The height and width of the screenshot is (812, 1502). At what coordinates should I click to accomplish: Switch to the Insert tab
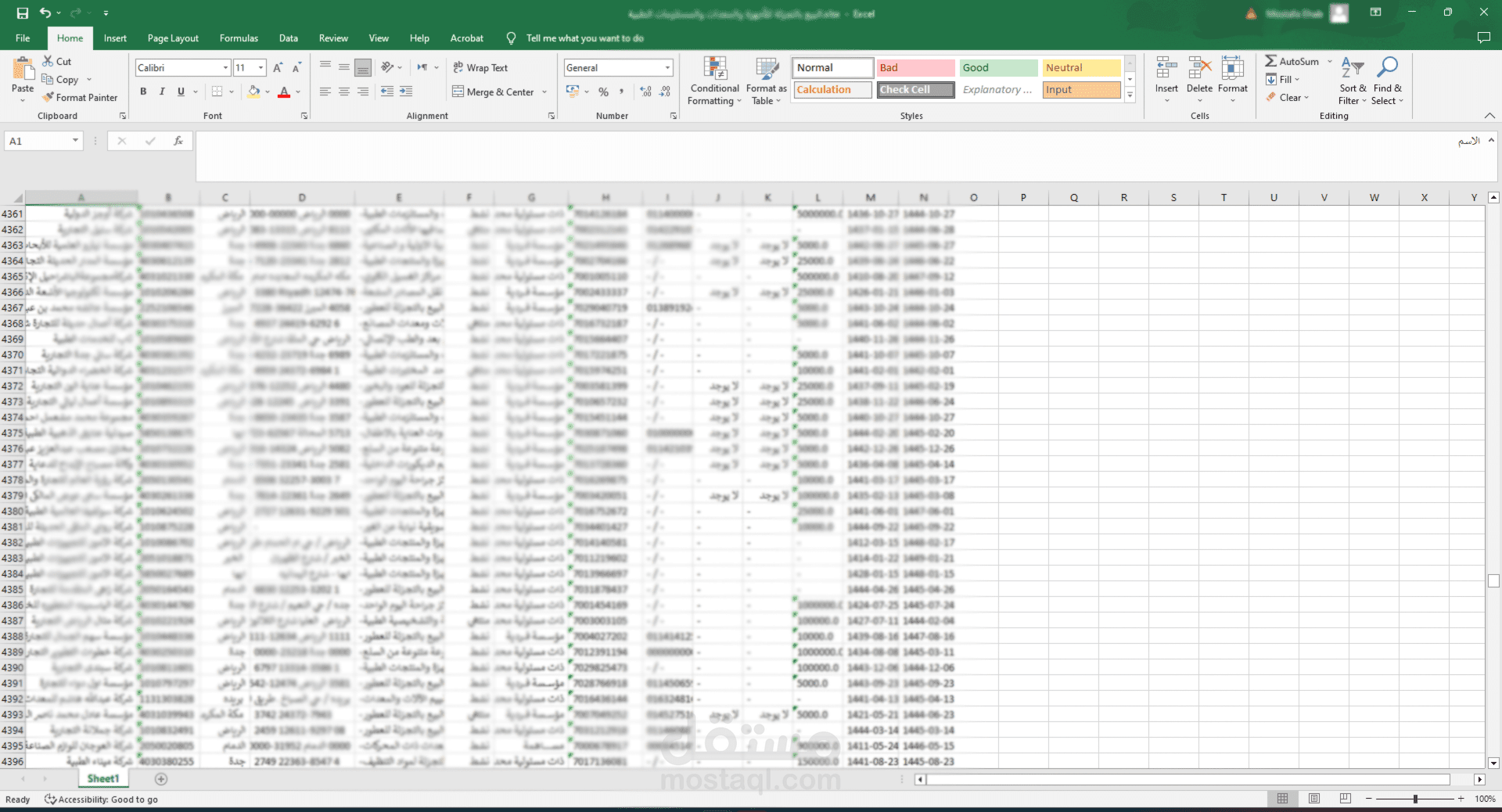pyautogui.click(x=115, y=38)
